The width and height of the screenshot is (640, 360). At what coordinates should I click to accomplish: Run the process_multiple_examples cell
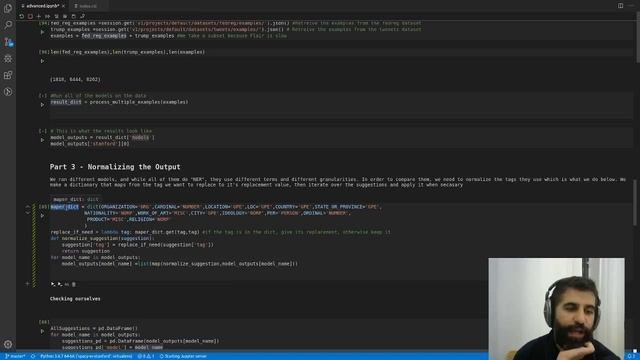tap(42, 104)
